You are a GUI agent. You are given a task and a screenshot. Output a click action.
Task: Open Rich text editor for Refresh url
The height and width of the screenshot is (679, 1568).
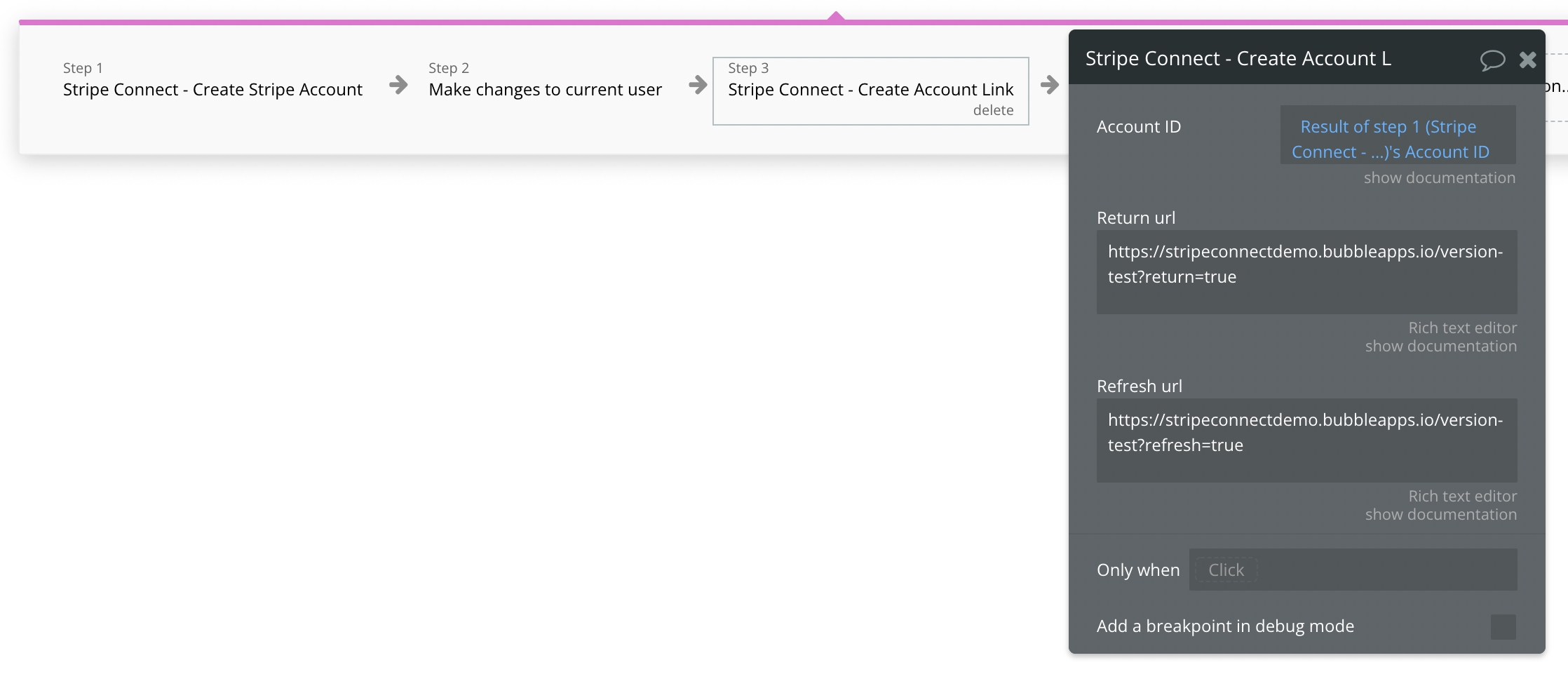1462,496
